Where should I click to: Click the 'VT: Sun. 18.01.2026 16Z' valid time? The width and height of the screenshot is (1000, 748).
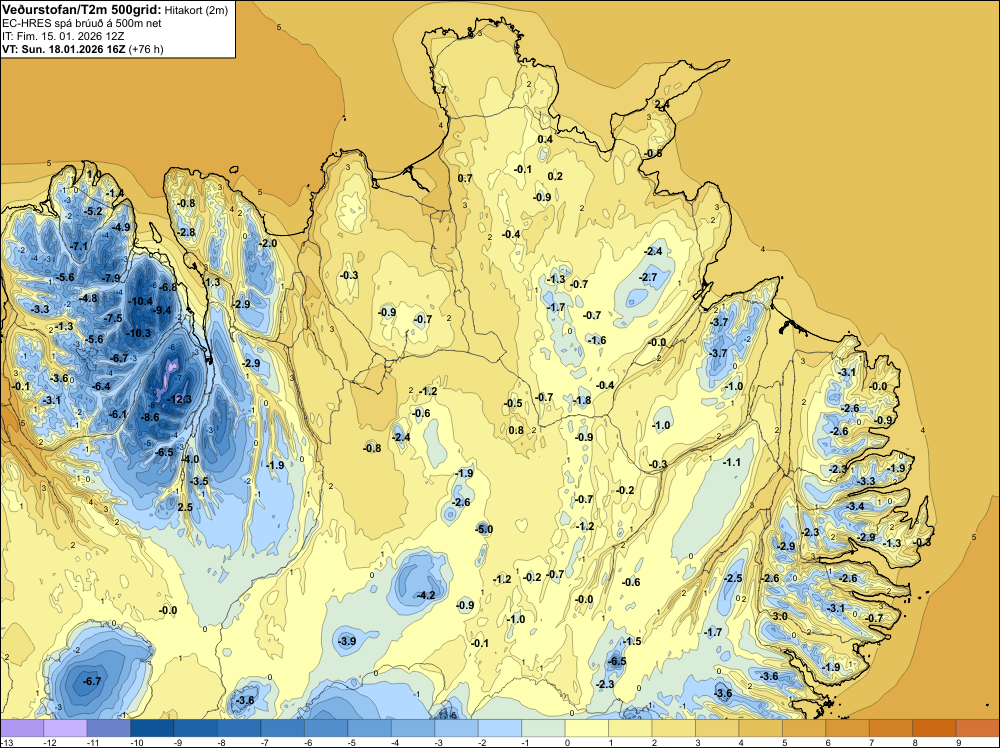[64, 49]
